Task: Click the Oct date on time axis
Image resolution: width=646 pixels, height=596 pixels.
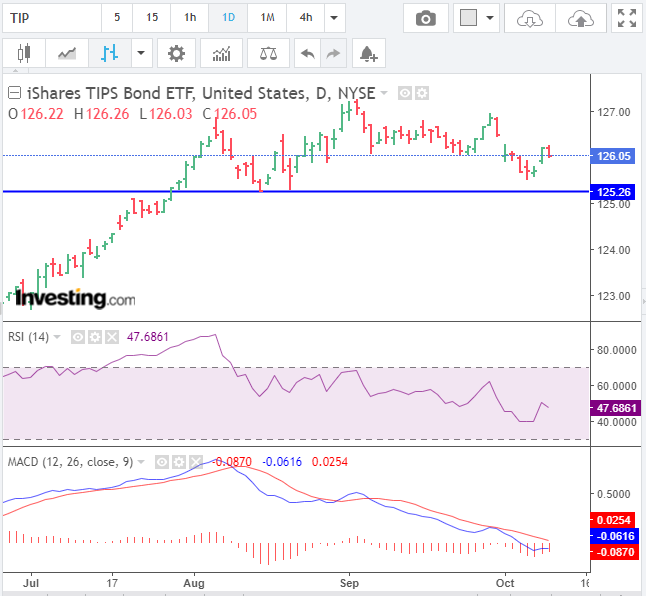Action: (x=505, y=583)
